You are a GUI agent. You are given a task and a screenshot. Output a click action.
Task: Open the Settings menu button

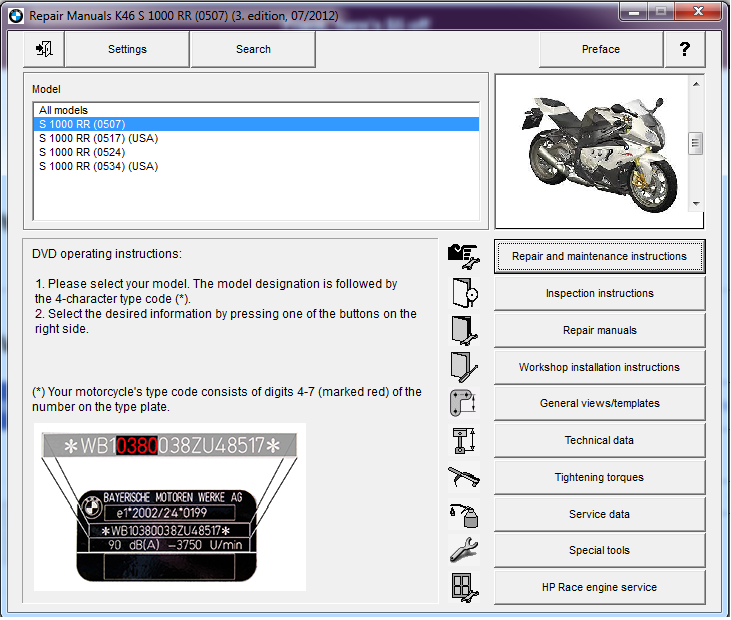coord(127,49)
